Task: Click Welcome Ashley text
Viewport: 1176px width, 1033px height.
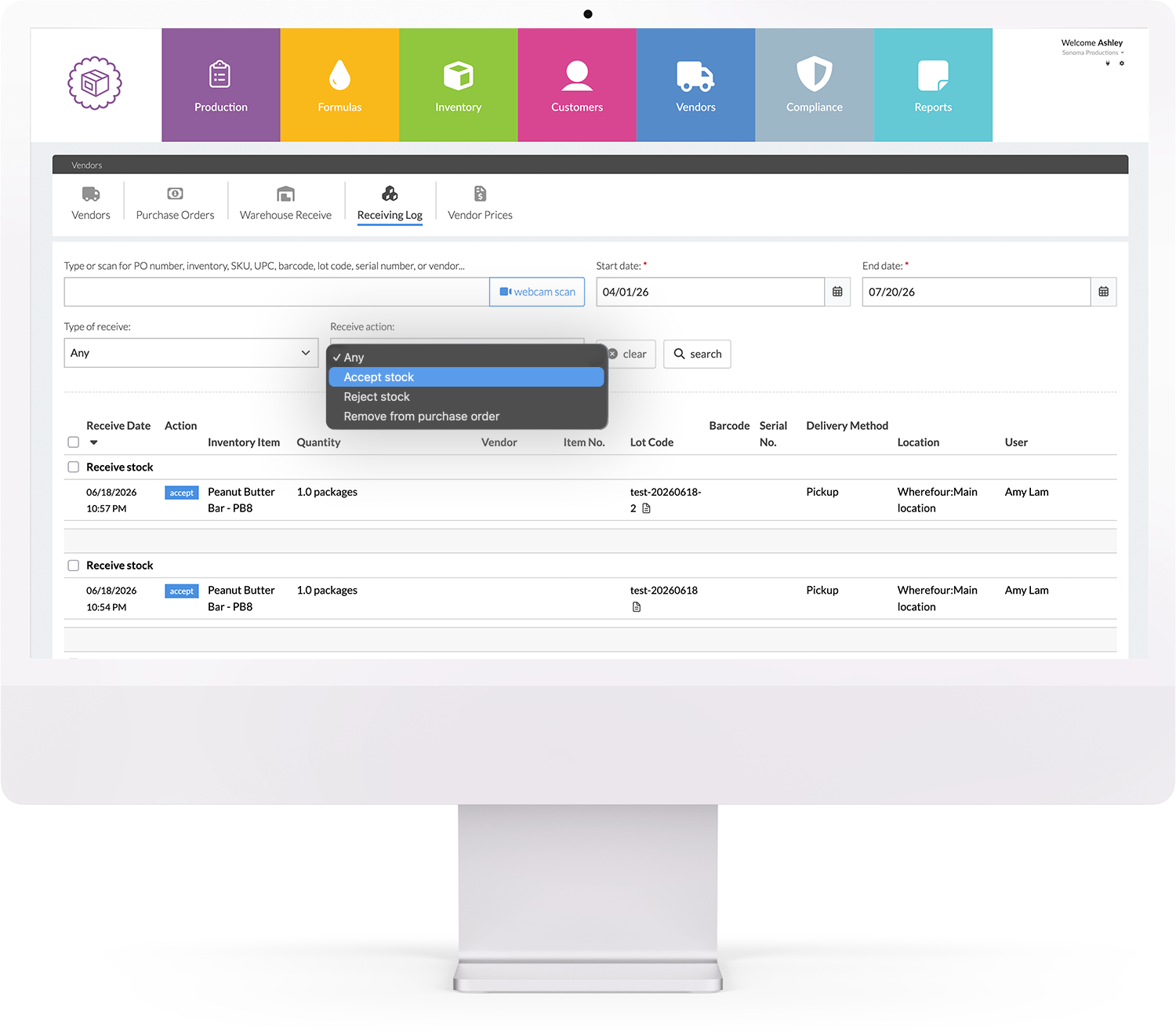Action: [1092, 43]
